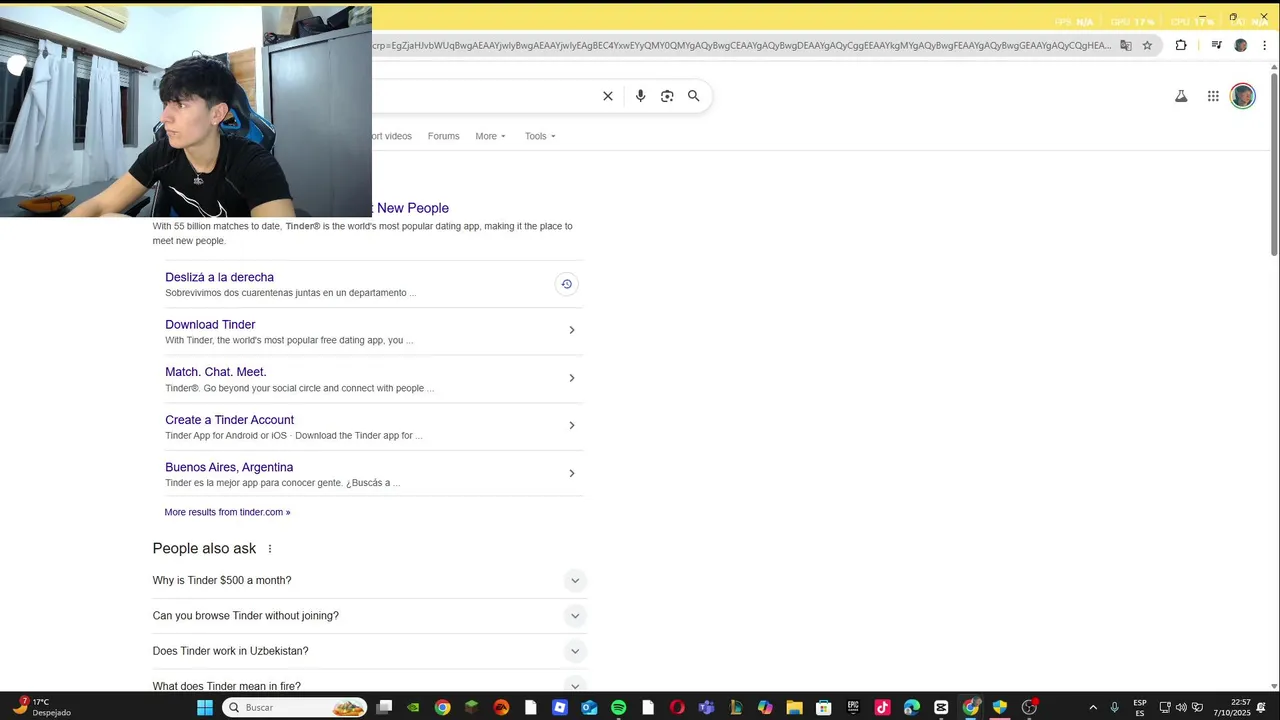This screenshot has width=1280, height=720.
Task: Open Windows Security shield in the taskbar
Action: [x=999, y=707]
